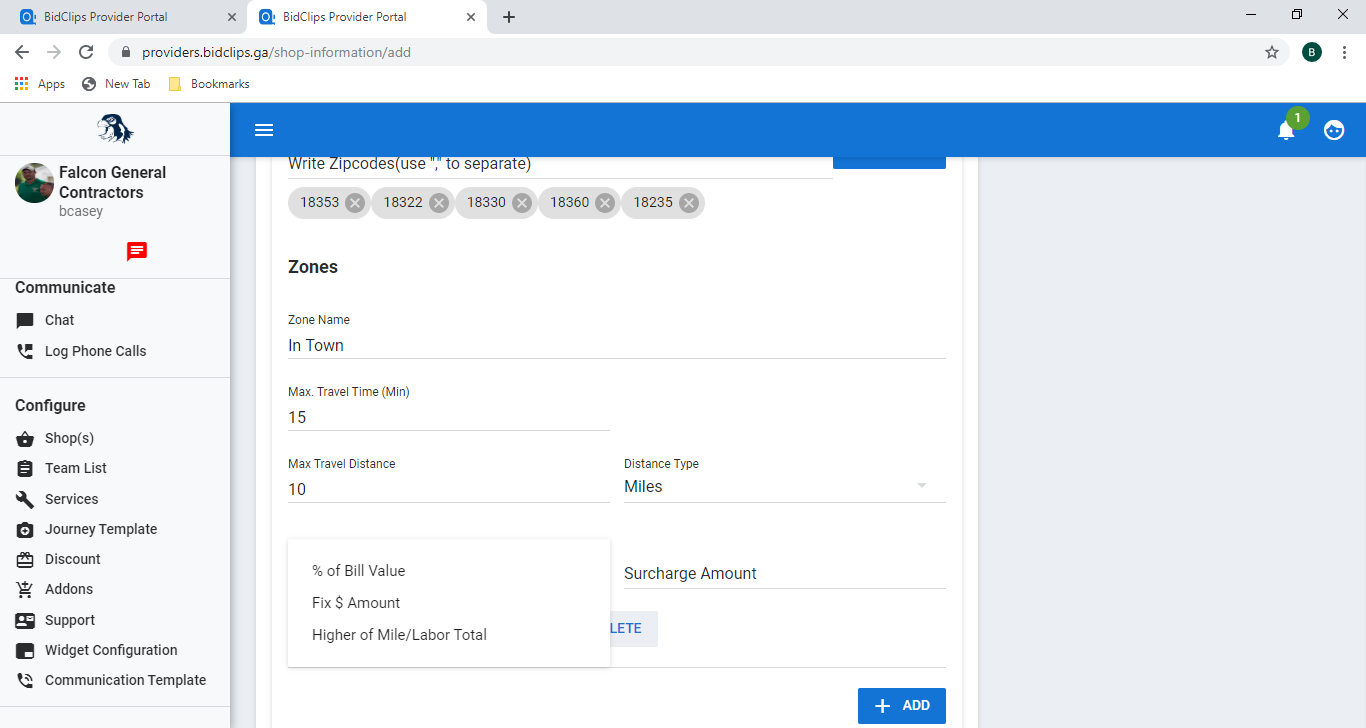Open the Distance Type Miles dropdown
The height and width of the screenshot is (728, 1366).
(784, 487)
